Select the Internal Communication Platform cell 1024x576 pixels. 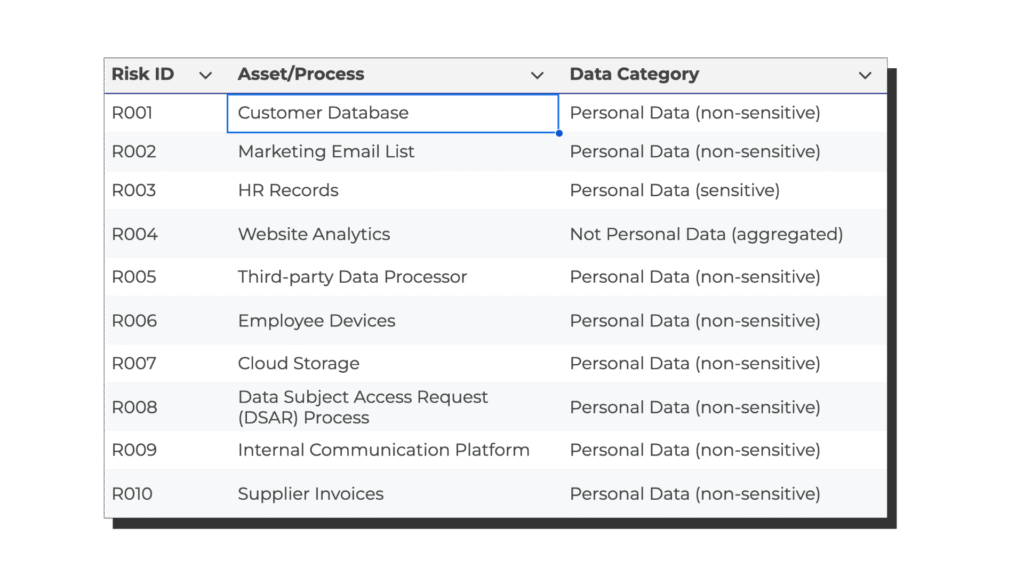[383, 450]
